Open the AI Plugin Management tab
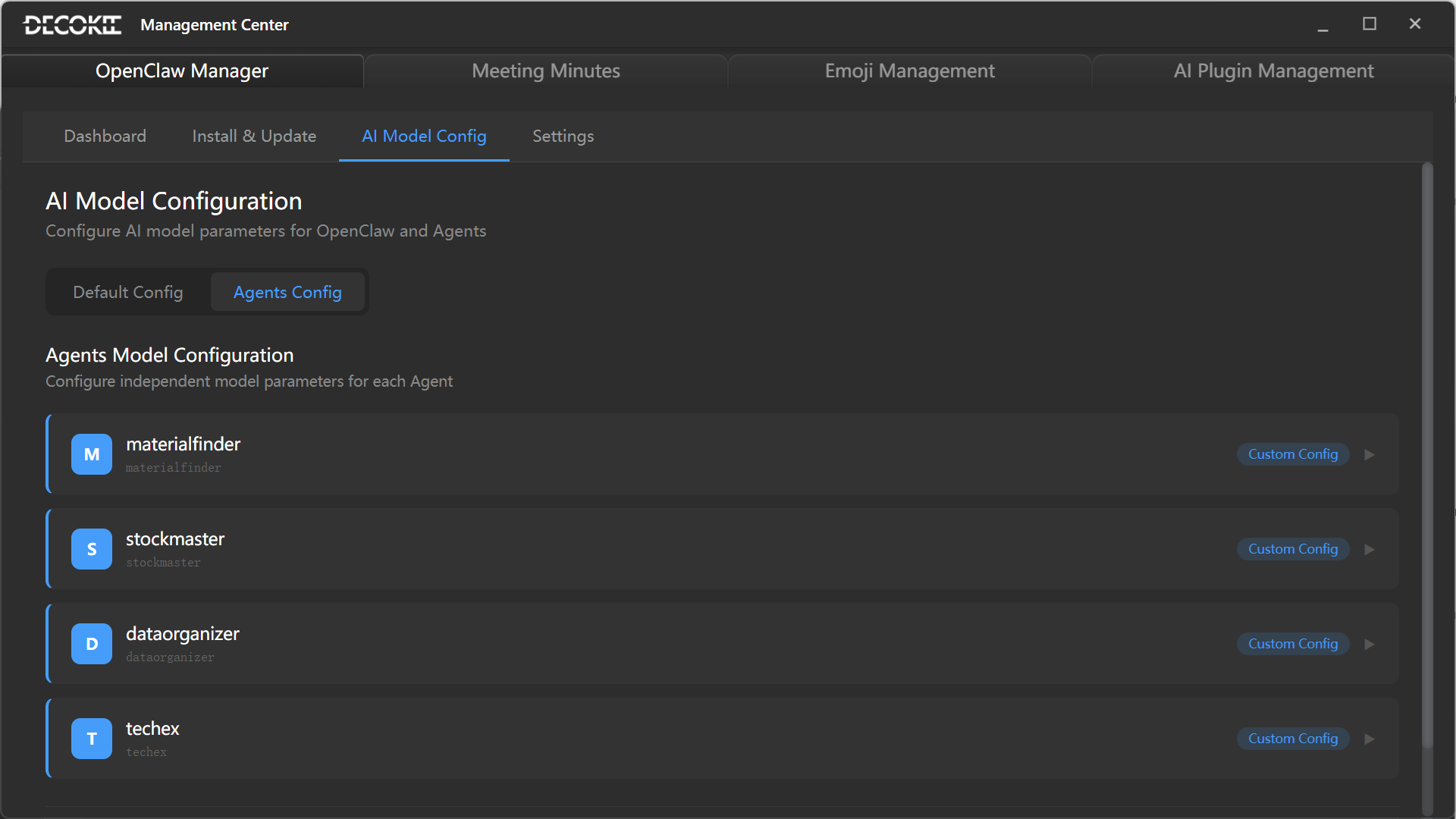 1273,71
